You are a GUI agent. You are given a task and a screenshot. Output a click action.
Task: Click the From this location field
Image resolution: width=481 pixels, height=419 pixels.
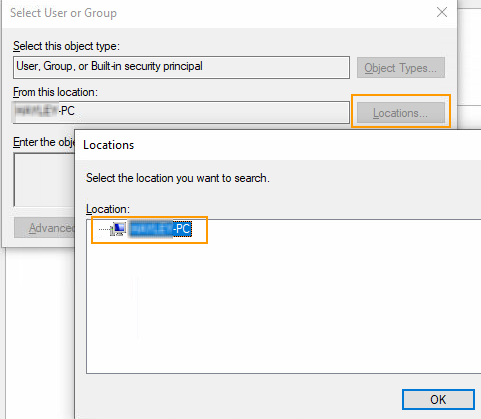pyautogui.click(x=181, y=112)
